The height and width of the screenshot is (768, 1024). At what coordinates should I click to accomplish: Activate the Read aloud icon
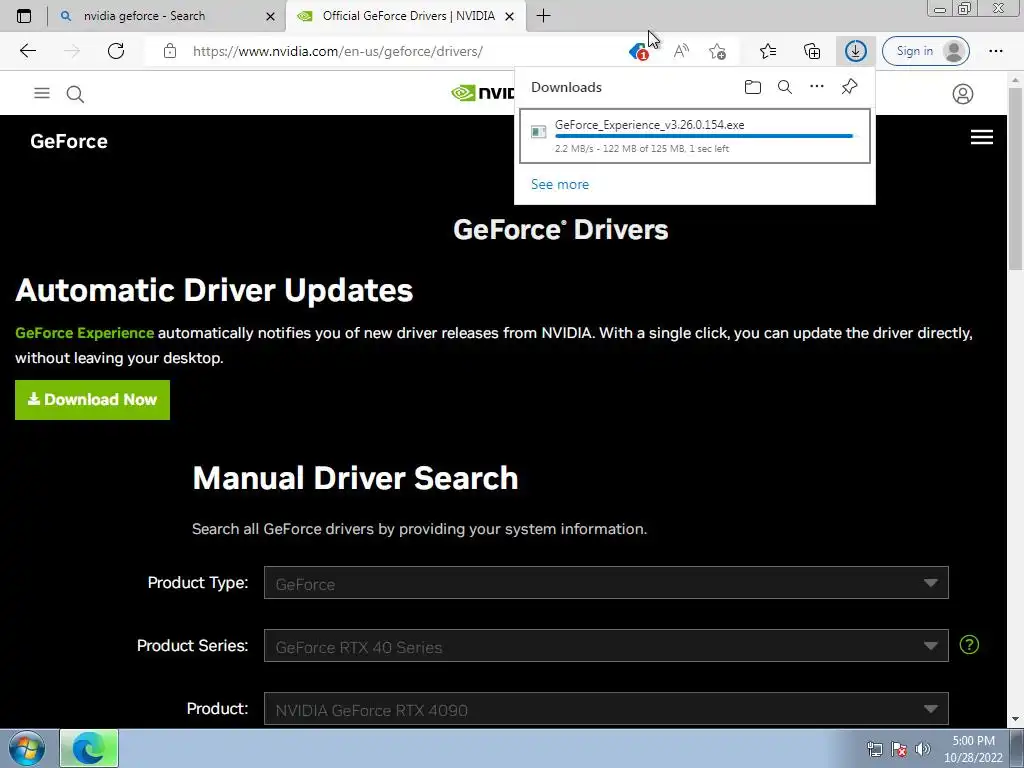[680, 51]
